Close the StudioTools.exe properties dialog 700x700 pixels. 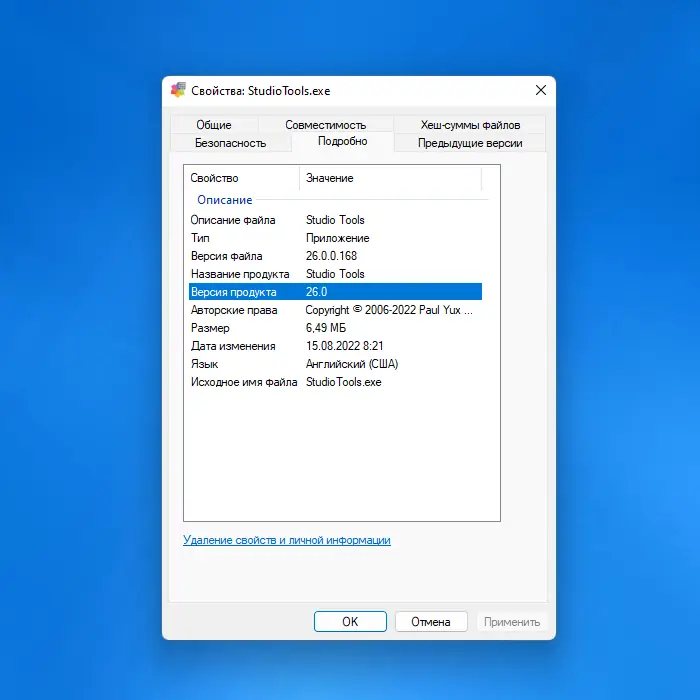click(541, 90)
